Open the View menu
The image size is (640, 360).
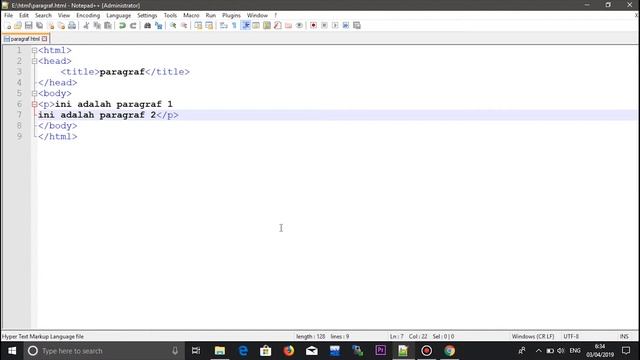tap(64, 15)
